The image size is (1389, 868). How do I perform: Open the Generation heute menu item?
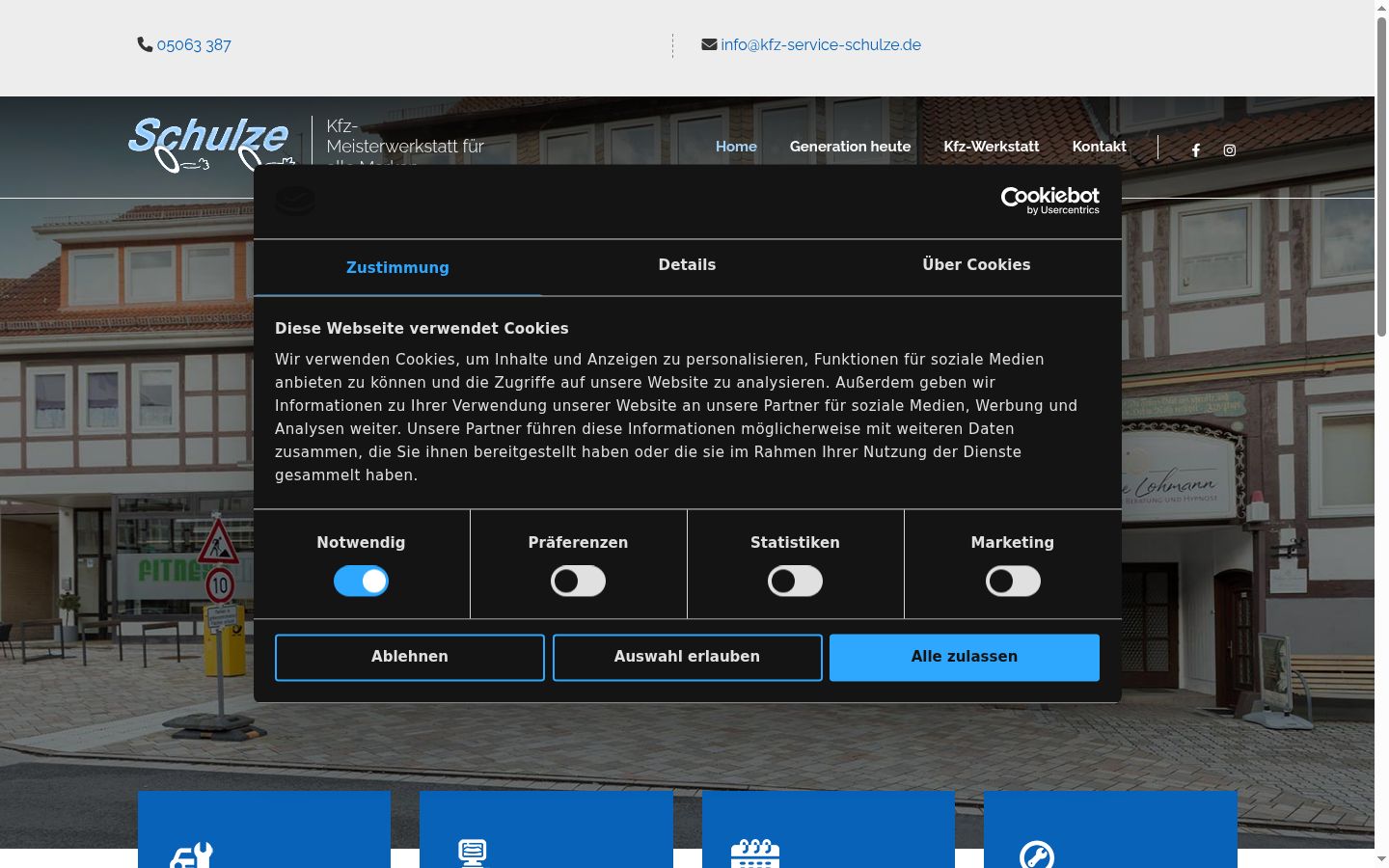tap(850, 147)
